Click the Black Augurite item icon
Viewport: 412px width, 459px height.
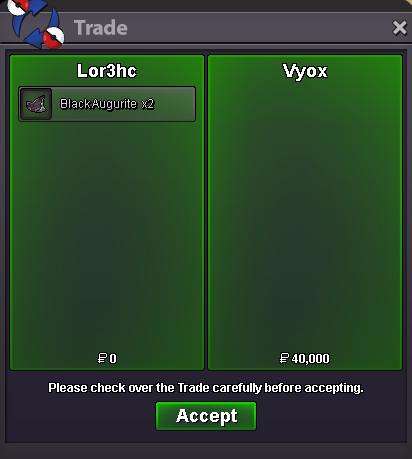point(36,104)
